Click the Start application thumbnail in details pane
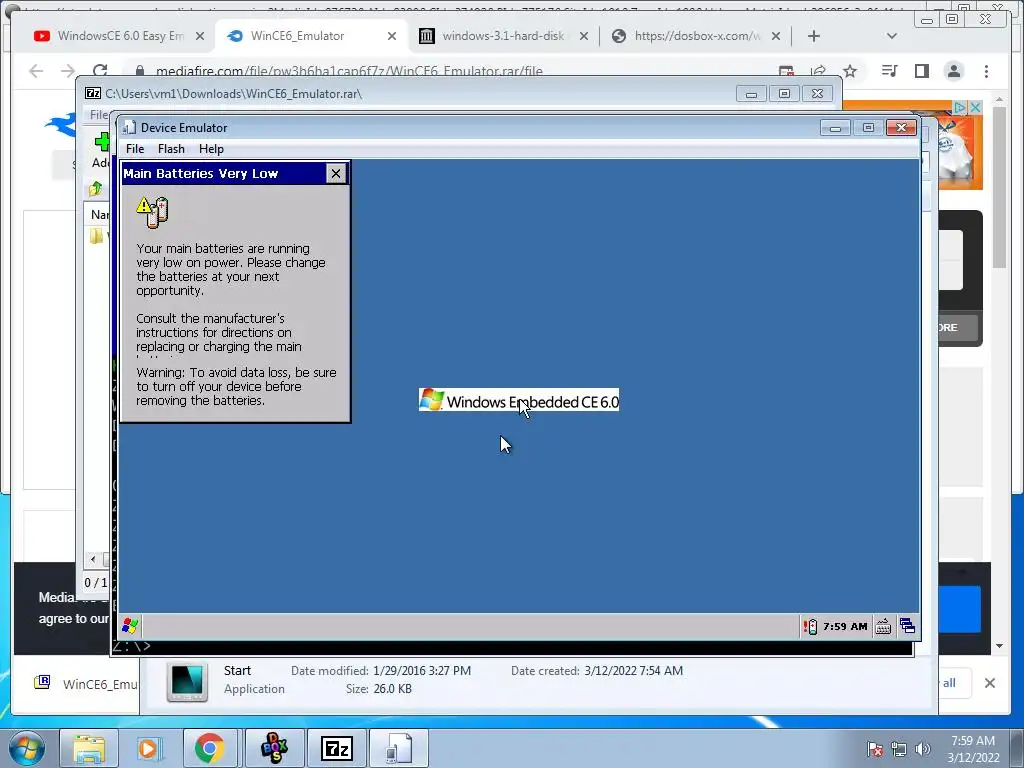This screenshot has width=1024, height=768. pos(187,681)
